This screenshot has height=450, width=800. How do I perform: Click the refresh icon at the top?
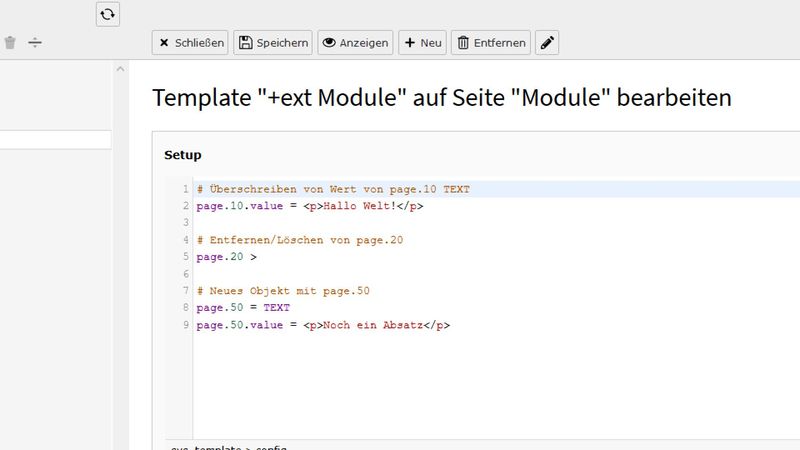[x=108, y=14]
